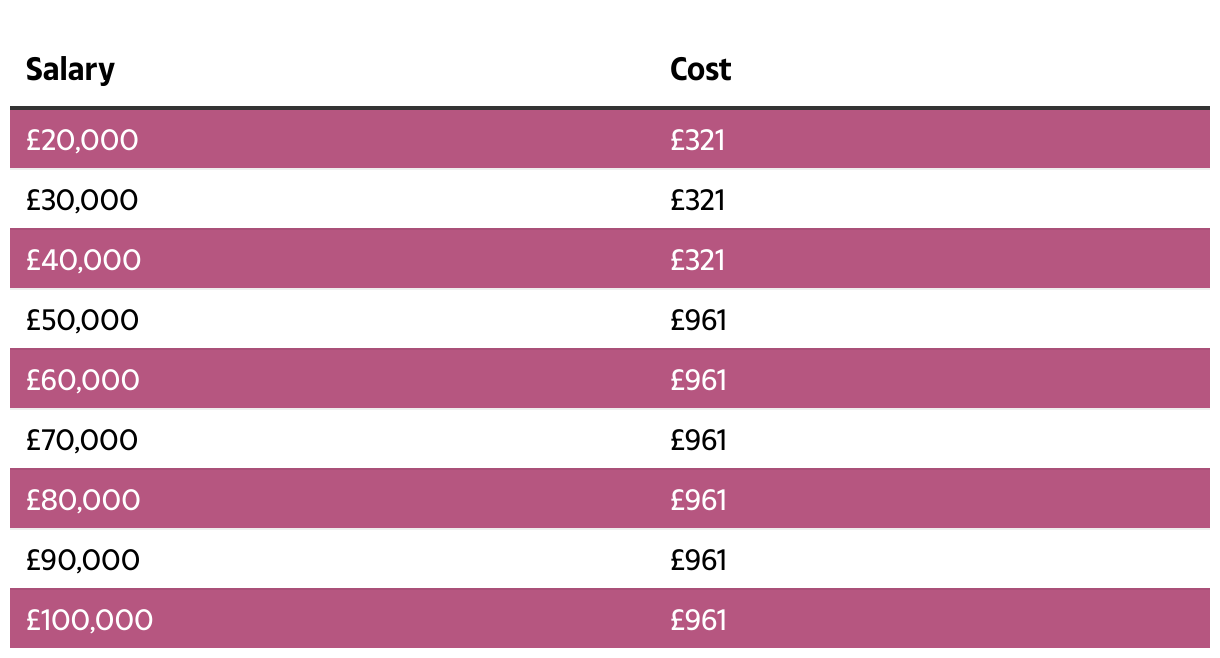The height and width of the screenshot is (658, 1220).
Task: Click the £961 cost for £60,000 salary
Action: coord(698,380)
